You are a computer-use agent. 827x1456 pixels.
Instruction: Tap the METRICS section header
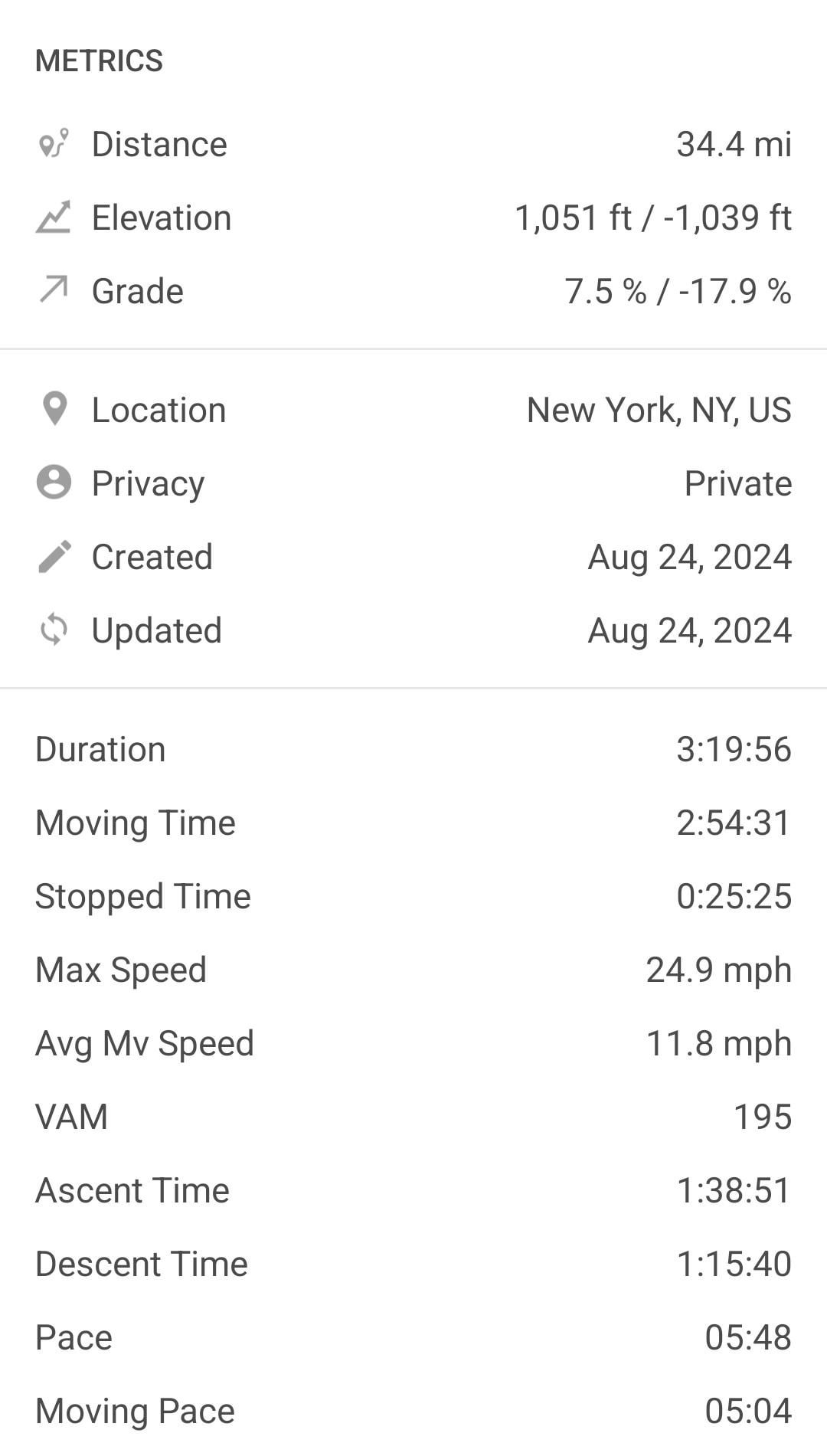99,61
